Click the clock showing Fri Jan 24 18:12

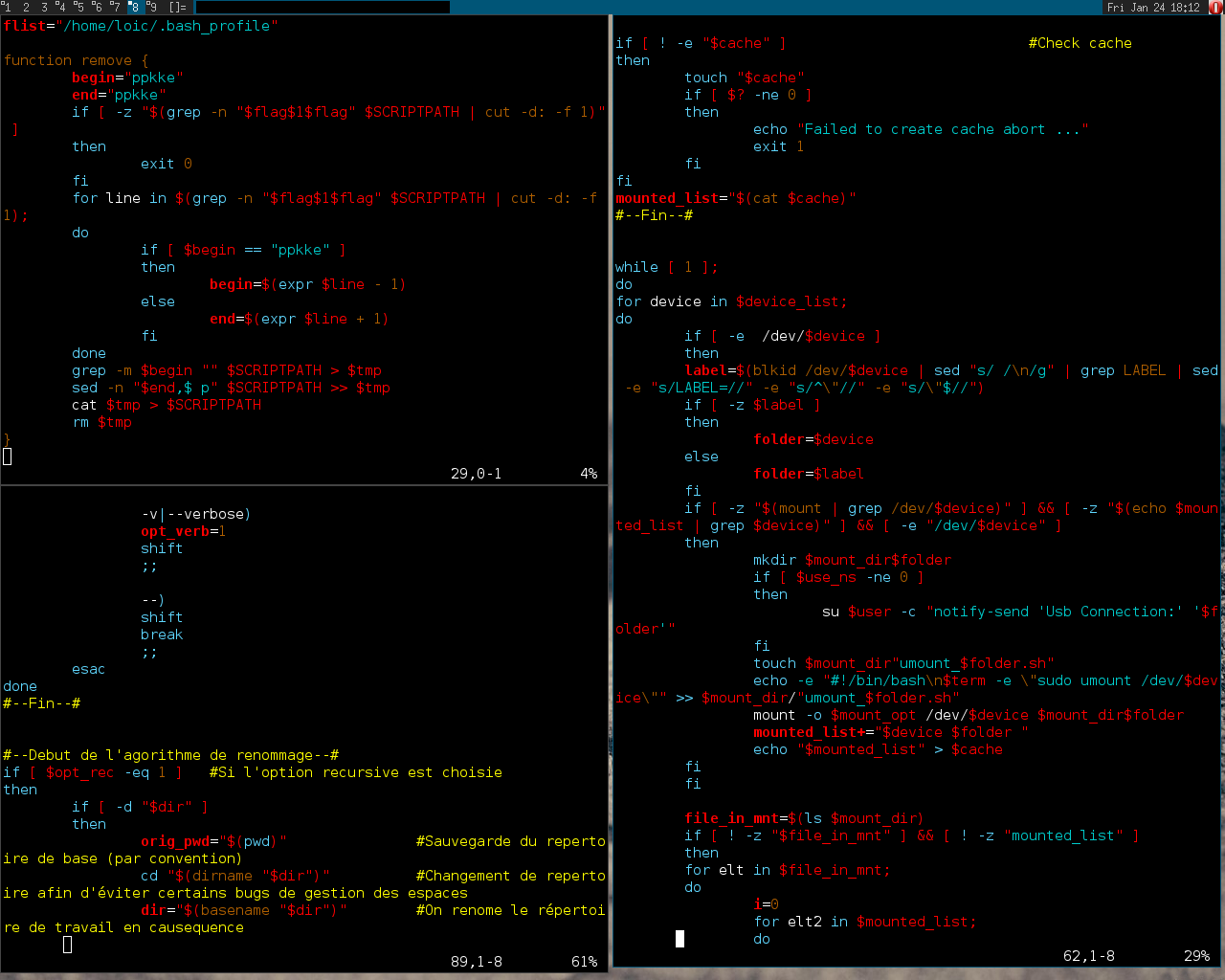point(1153,7)
